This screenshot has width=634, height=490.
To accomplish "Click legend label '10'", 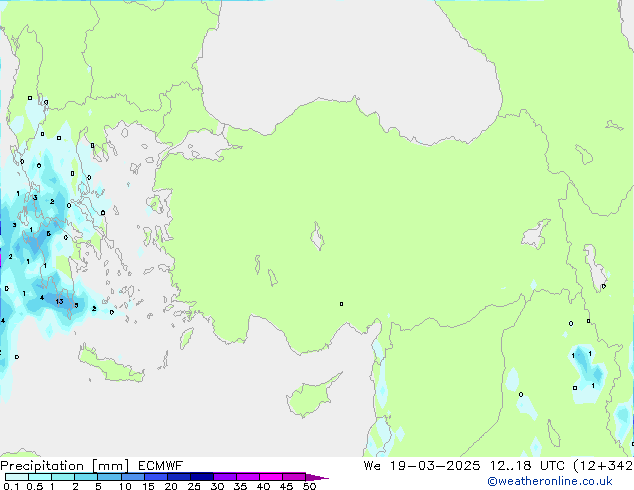I will 125,486.
